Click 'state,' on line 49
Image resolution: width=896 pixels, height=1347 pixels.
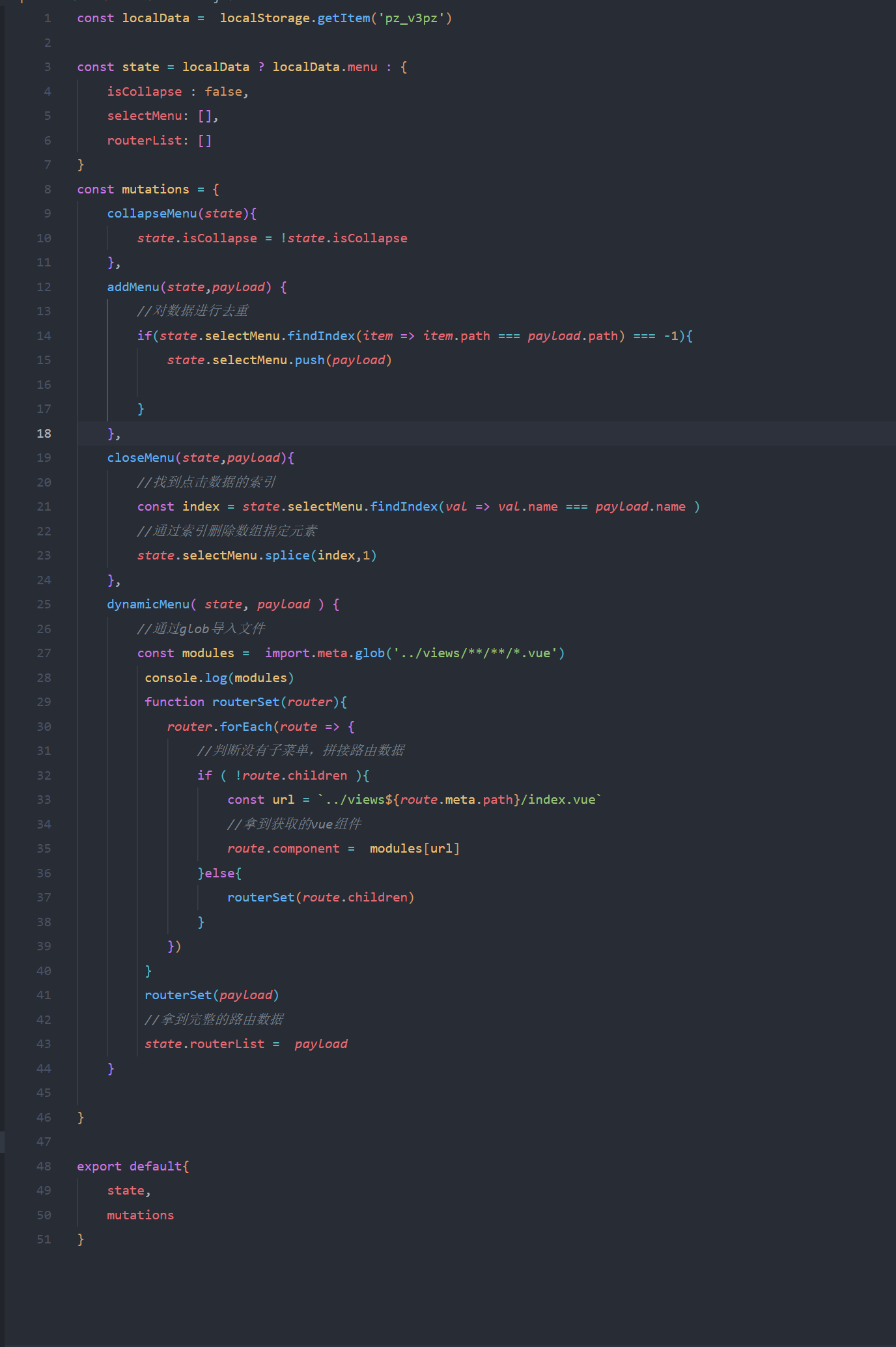click(129, 1191)
